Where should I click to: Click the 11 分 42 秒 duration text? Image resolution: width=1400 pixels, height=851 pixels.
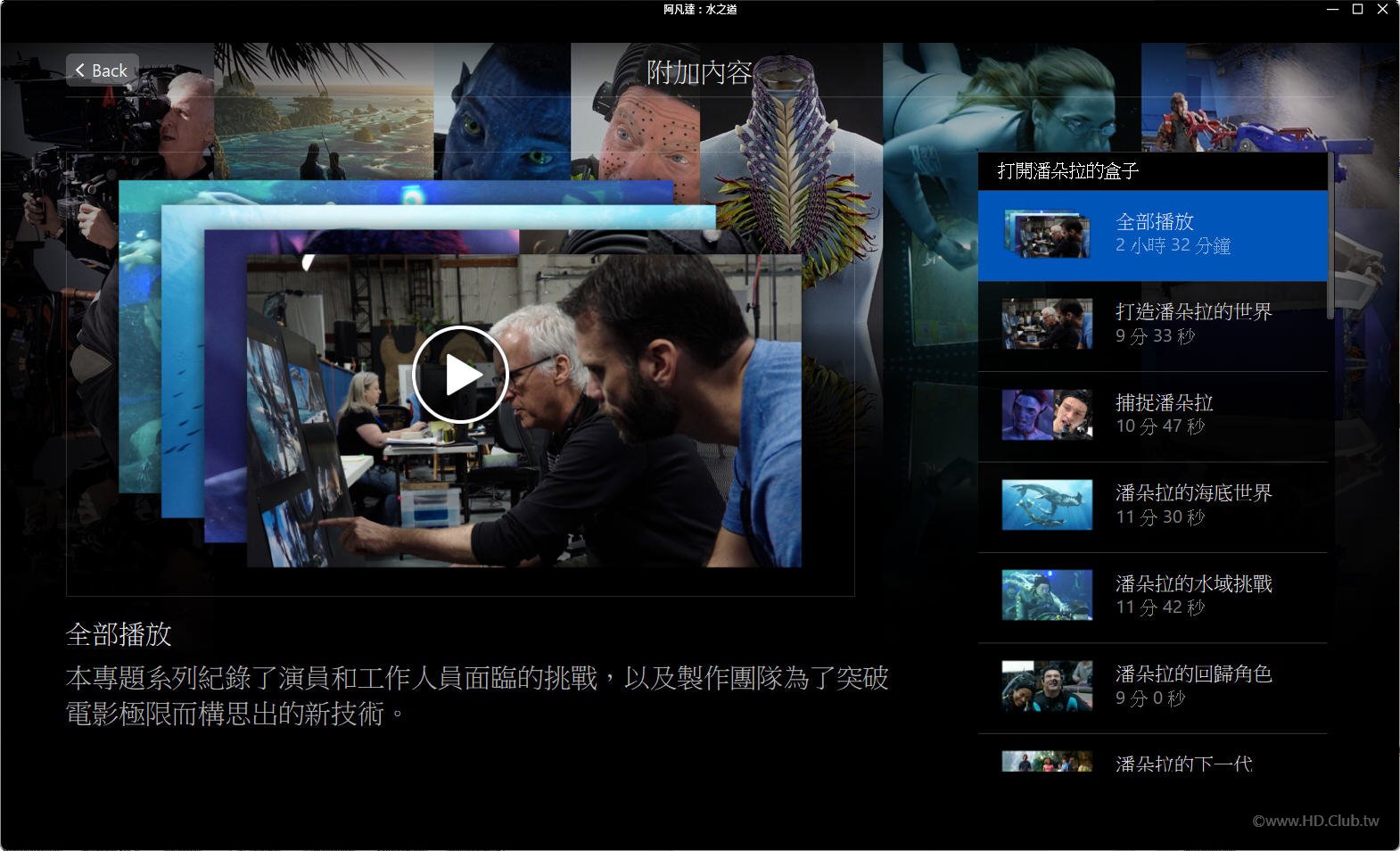tap(1160, 607)
